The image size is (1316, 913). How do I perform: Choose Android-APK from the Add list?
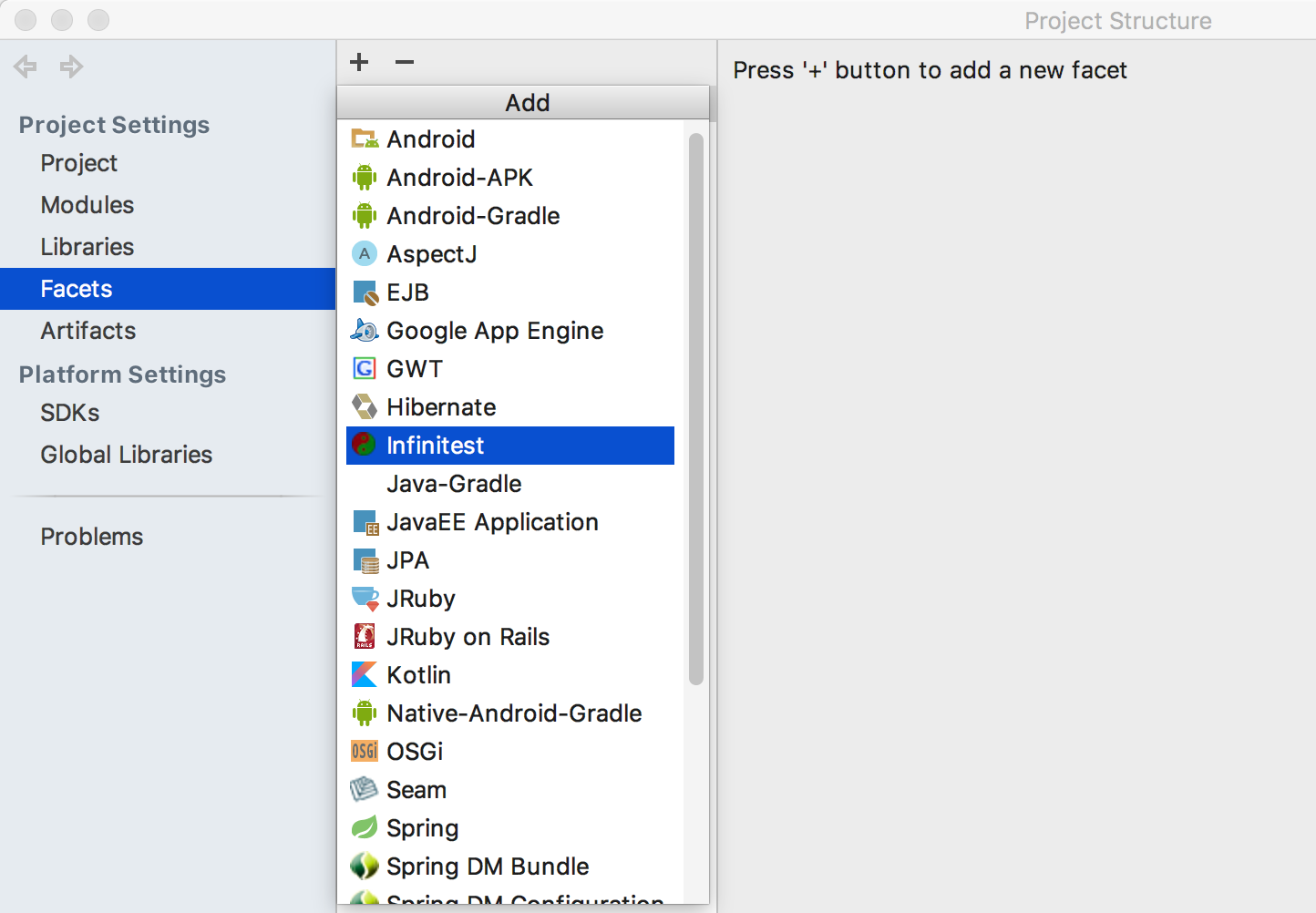click(460, 178)
